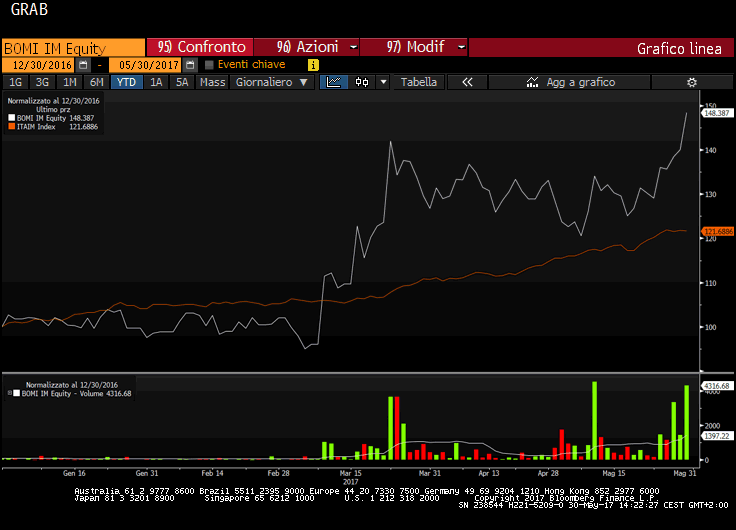The width and height of the screenshot is (736, 530).
Task: Select the 5A time range button
Action: [181, 82]
